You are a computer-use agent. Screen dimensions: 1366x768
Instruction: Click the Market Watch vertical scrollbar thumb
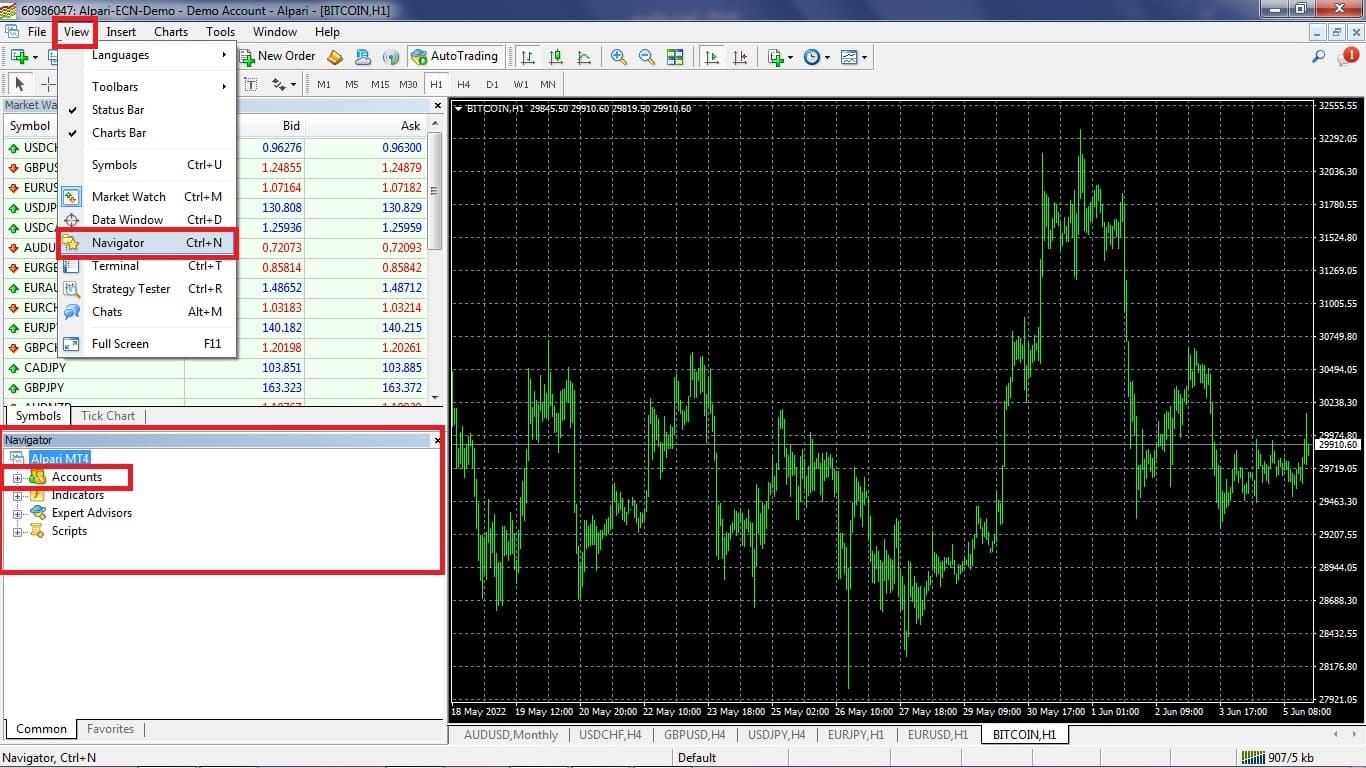(x=434, y=191)
